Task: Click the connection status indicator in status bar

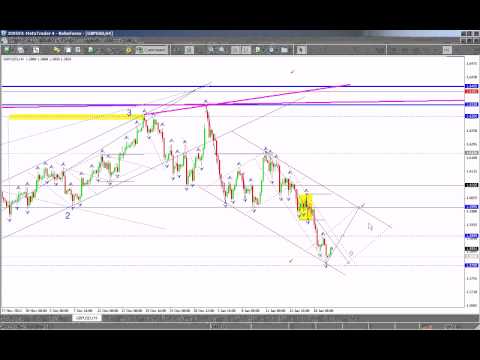Action: click(426, 326)
